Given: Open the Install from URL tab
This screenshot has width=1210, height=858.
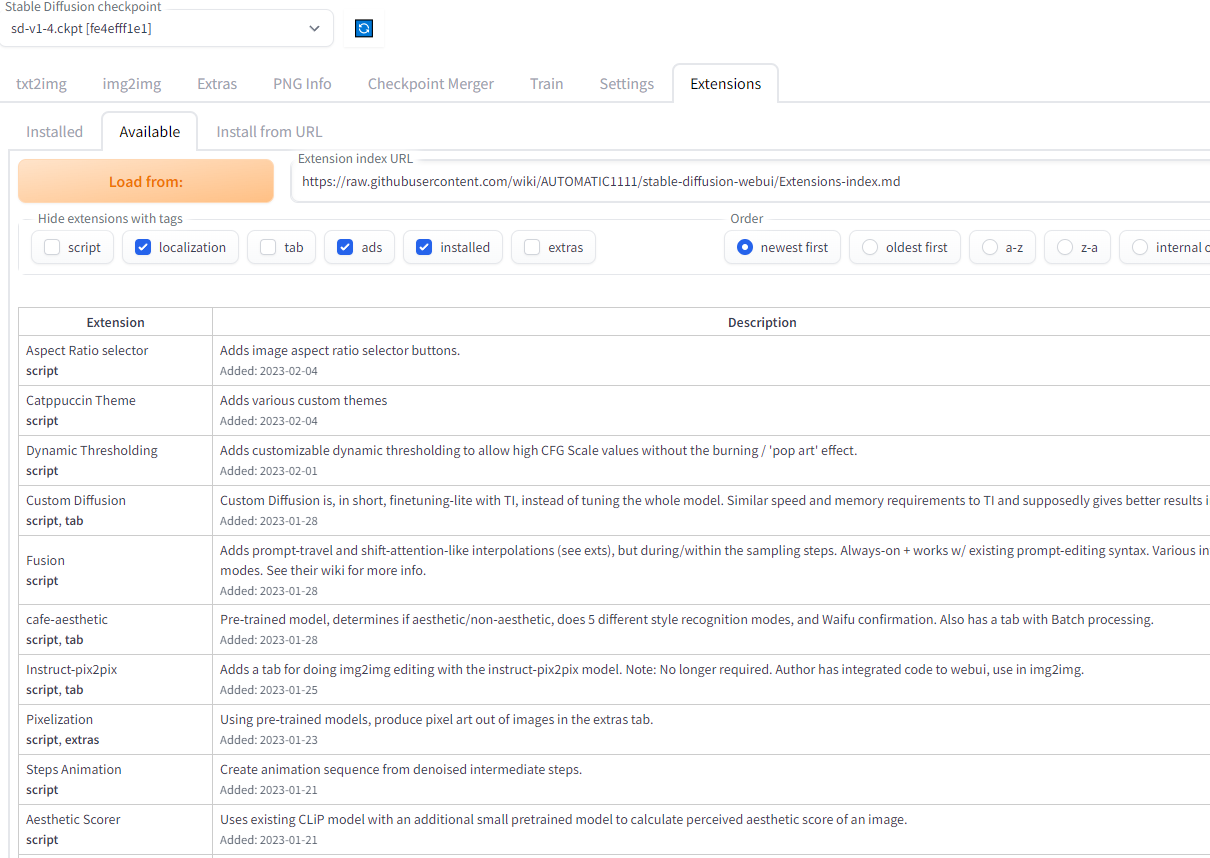Looking at the screenshot, I should [x=268, y=131].
